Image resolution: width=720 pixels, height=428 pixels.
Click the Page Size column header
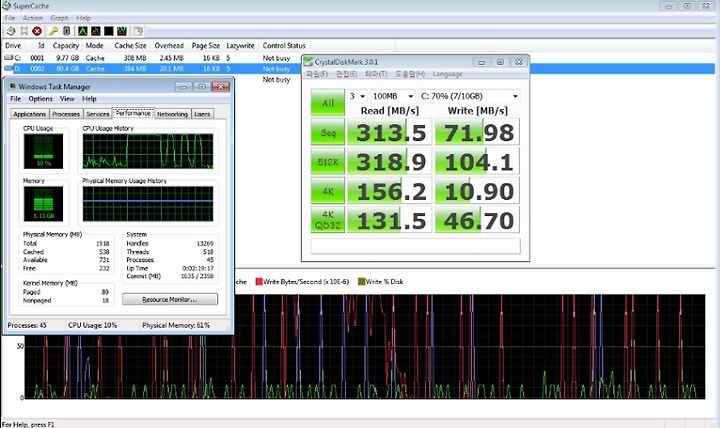206,45
